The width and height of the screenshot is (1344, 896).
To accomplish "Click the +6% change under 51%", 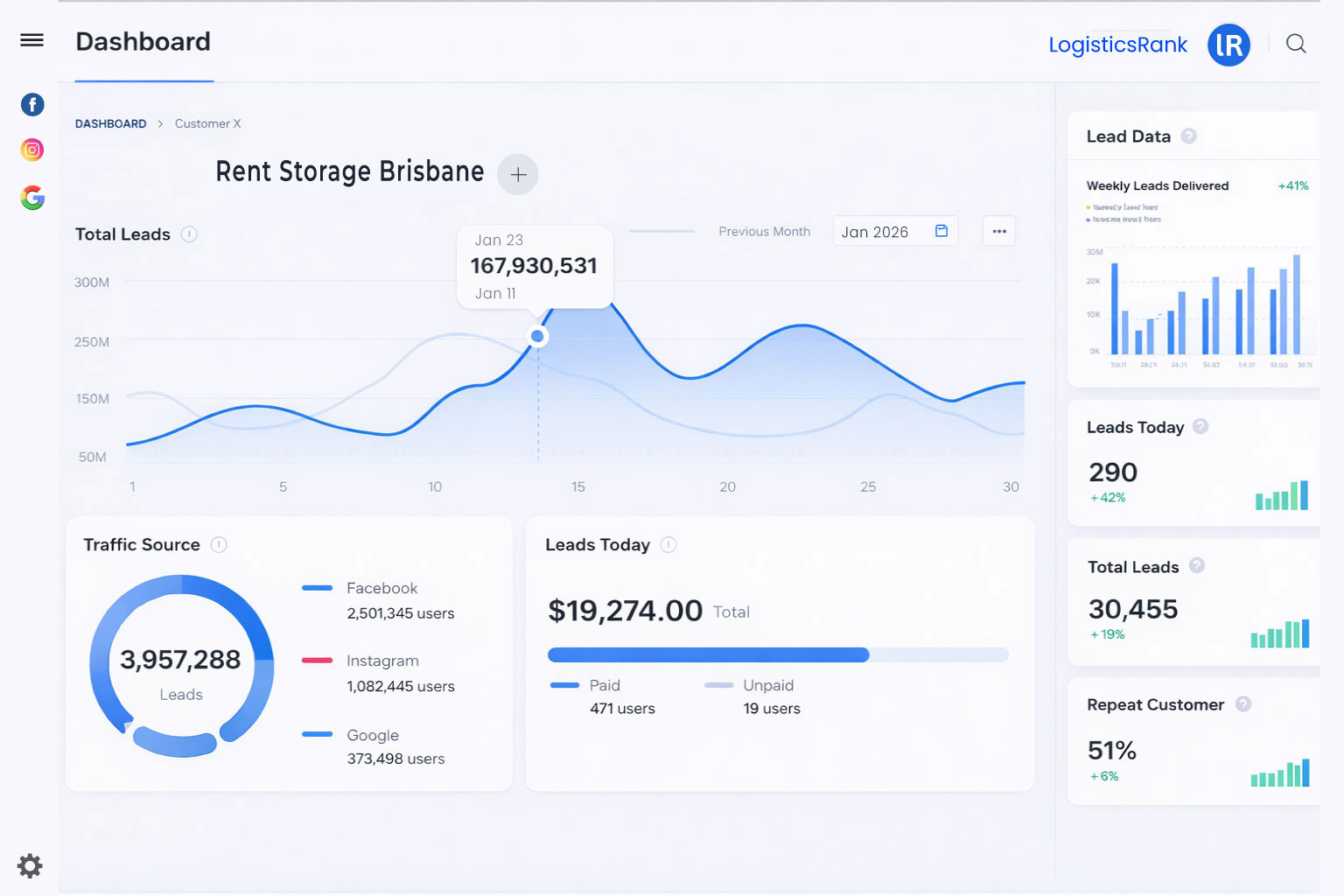I will (x=1104, y=777).
